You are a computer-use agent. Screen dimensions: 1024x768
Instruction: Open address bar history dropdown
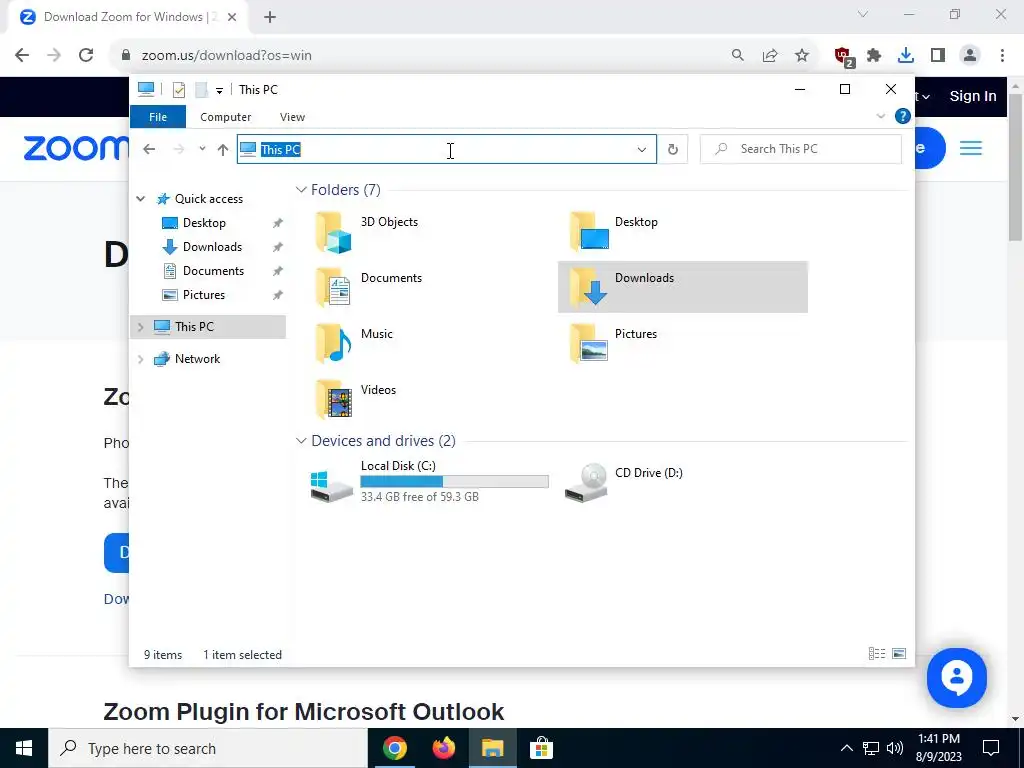(642, 150)
